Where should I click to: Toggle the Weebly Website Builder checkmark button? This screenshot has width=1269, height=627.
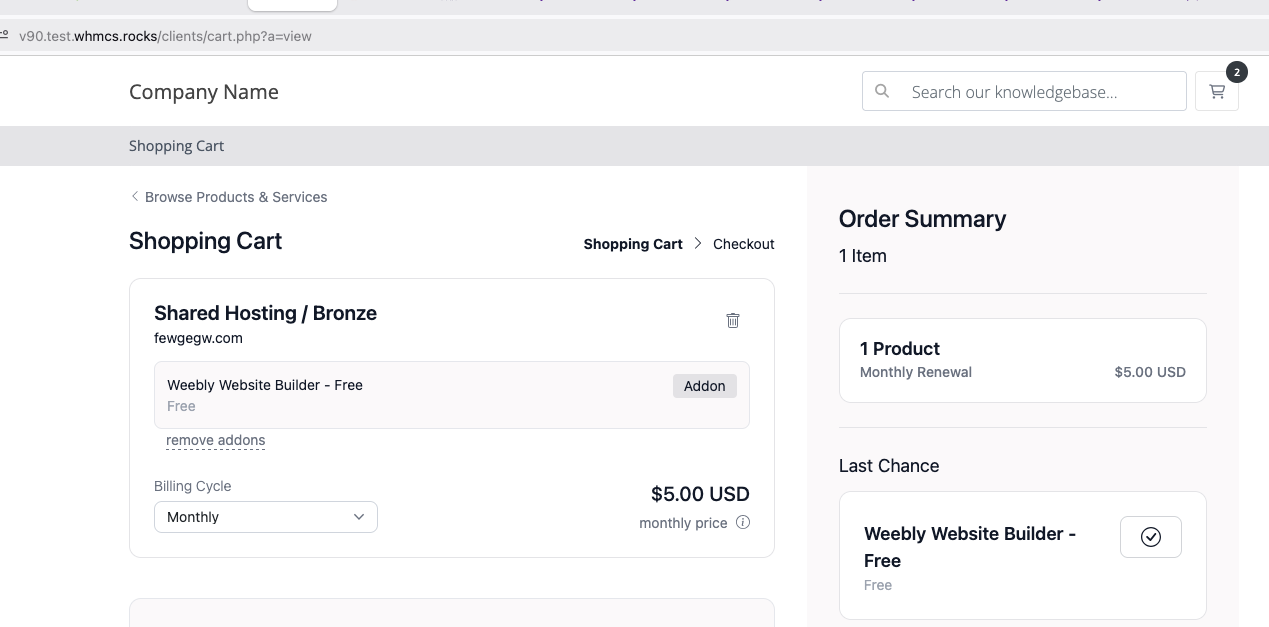pos(1150,537)
